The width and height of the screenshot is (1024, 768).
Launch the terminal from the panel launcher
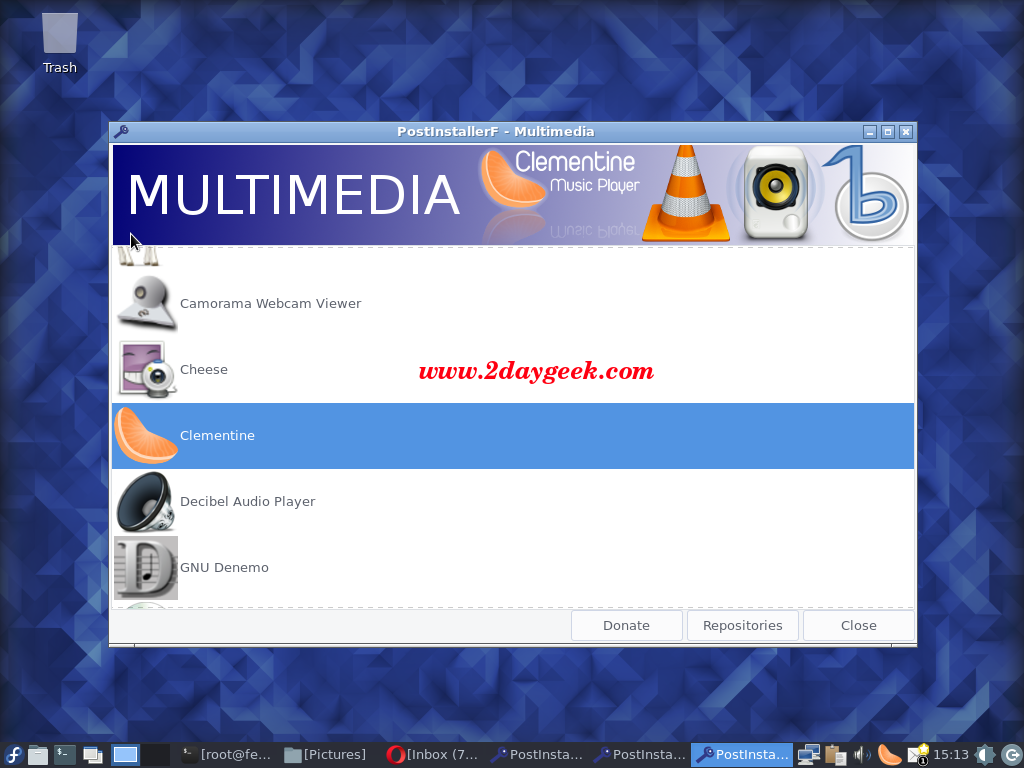65,755
